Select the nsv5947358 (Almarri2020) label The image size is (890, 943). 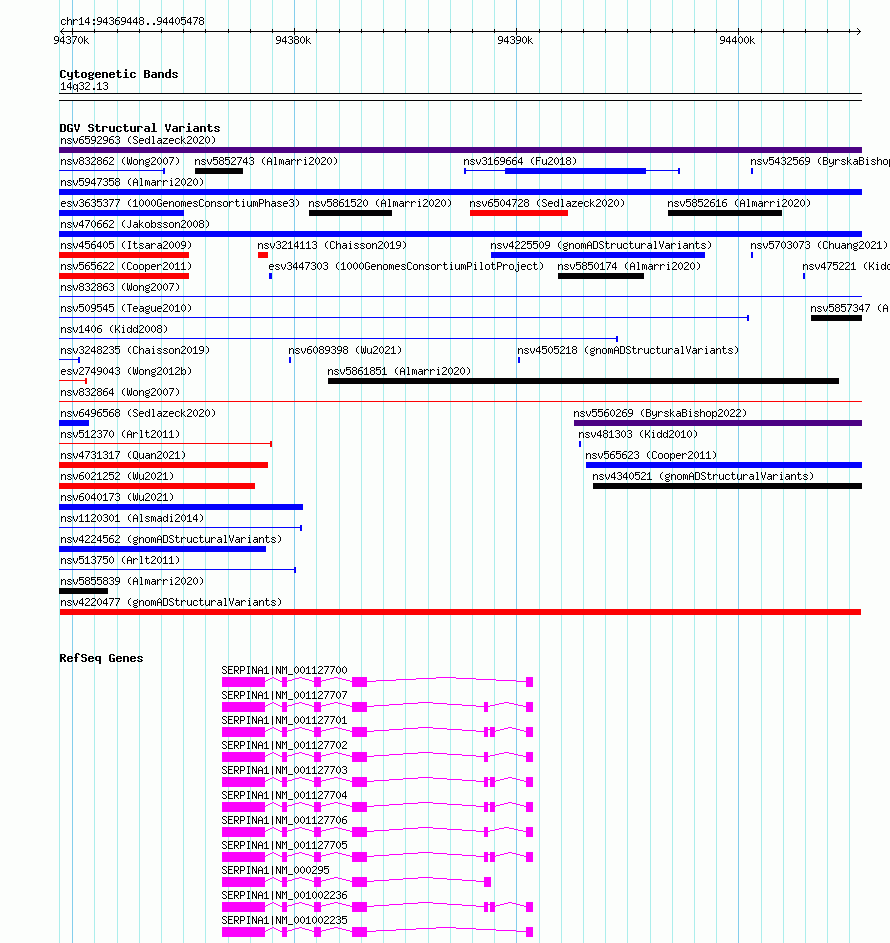coord(132,182)
